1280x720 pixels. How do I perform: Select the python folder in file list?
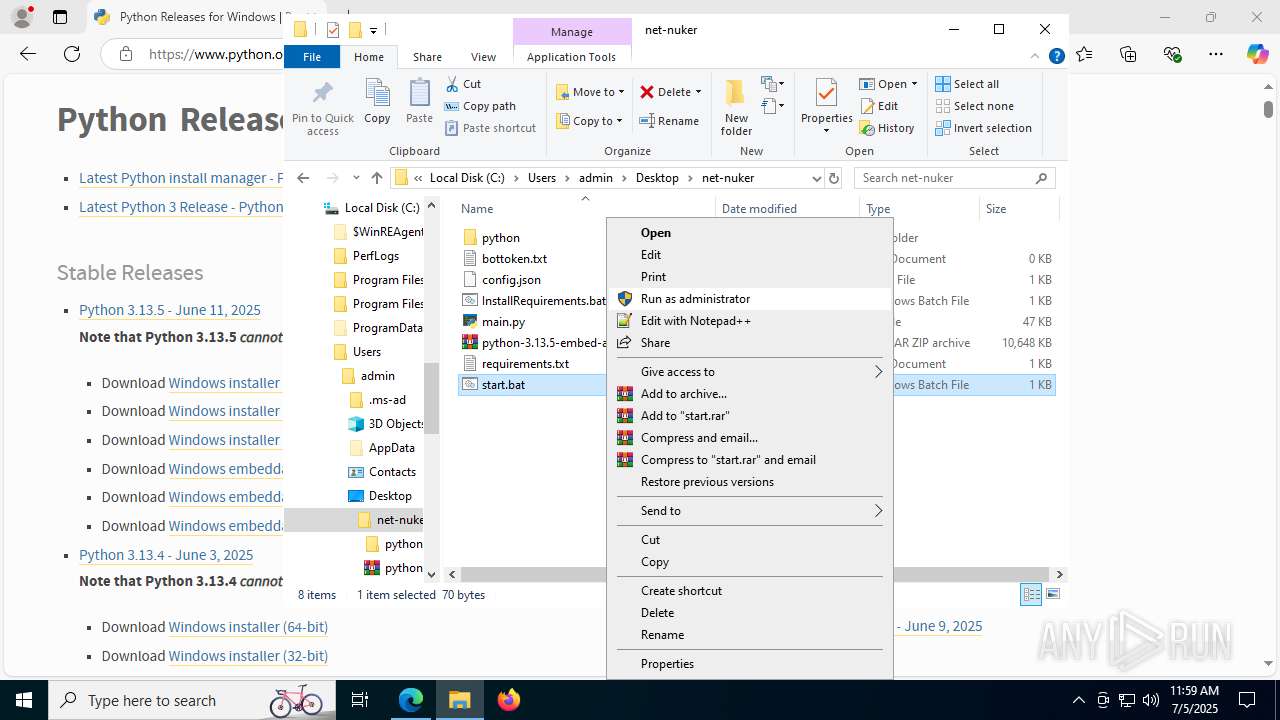(x=500, y=238)
